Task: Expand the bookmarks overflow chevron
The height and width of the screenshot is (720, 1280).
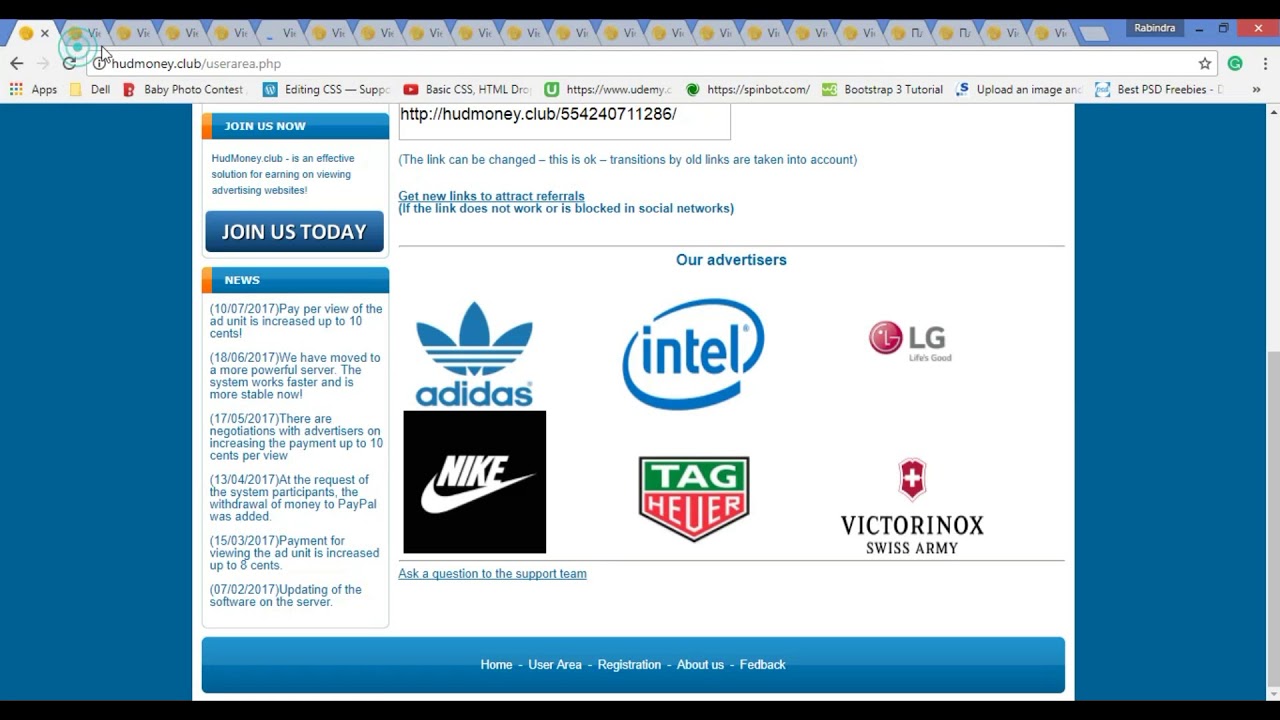Action: click(1256, 89)
